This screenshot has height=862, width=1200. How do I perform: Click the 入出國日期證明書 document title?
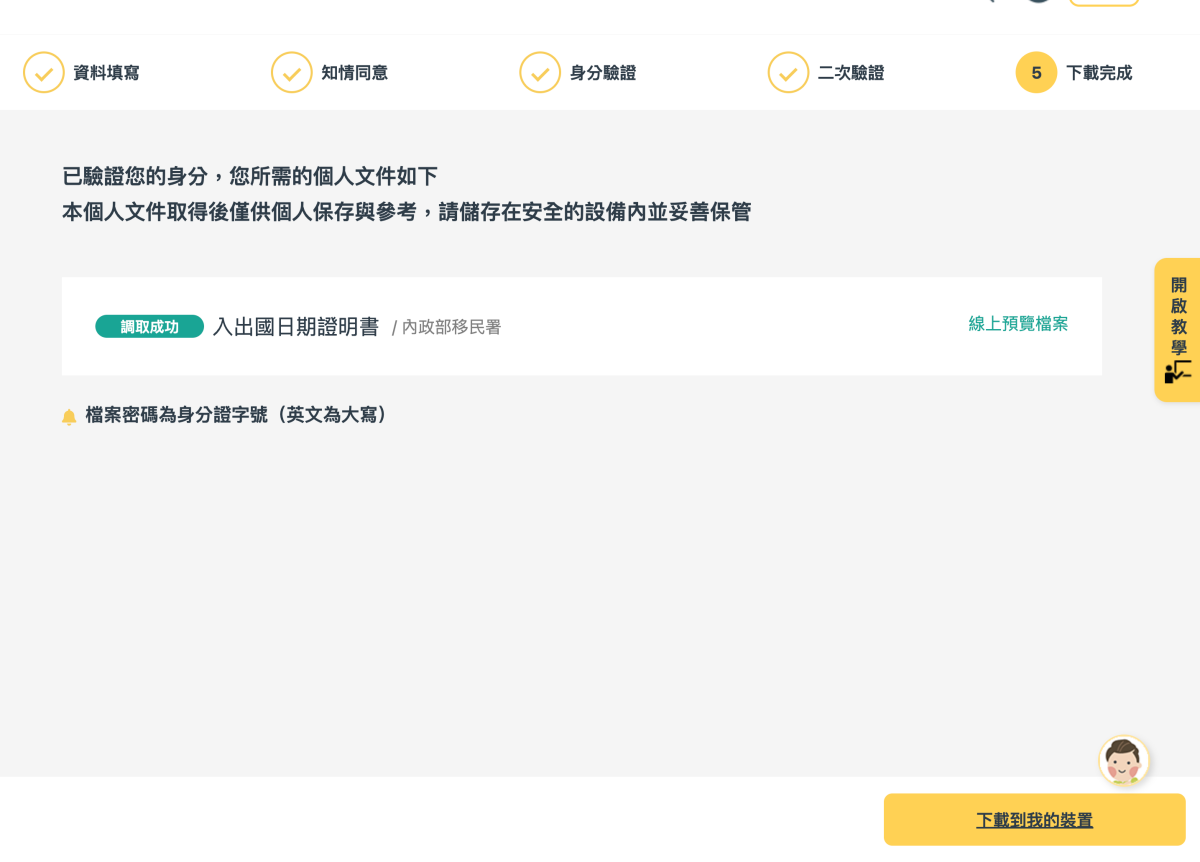[x=296, y=327]
